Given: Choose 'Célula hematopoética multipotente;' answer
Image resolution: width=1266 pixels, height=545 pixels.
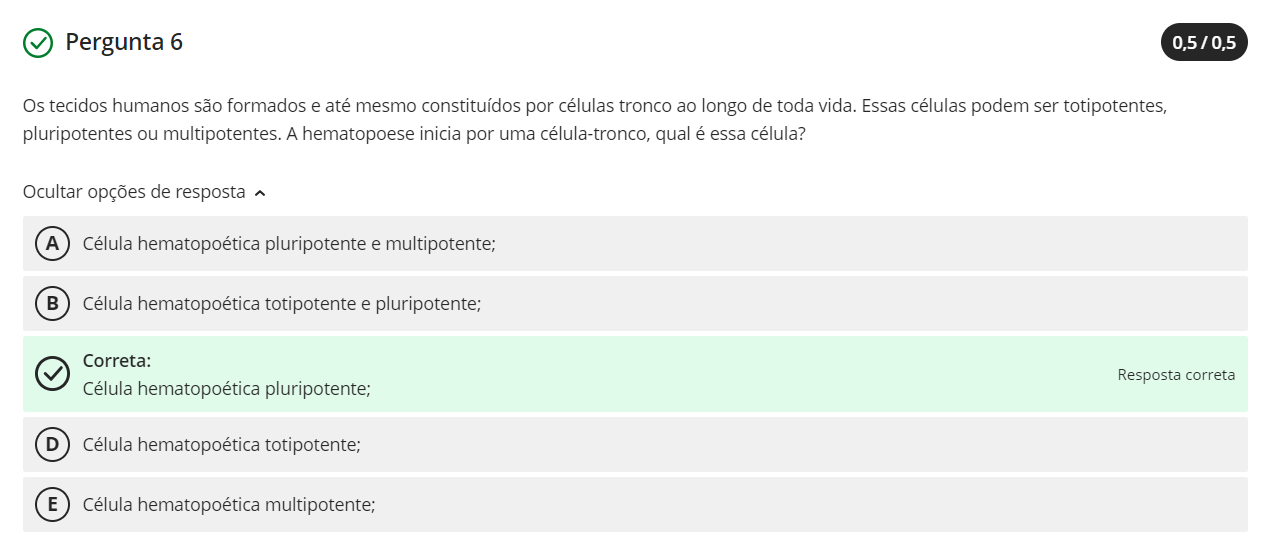Looking at the screenshot, I should (x=229, y=504).
